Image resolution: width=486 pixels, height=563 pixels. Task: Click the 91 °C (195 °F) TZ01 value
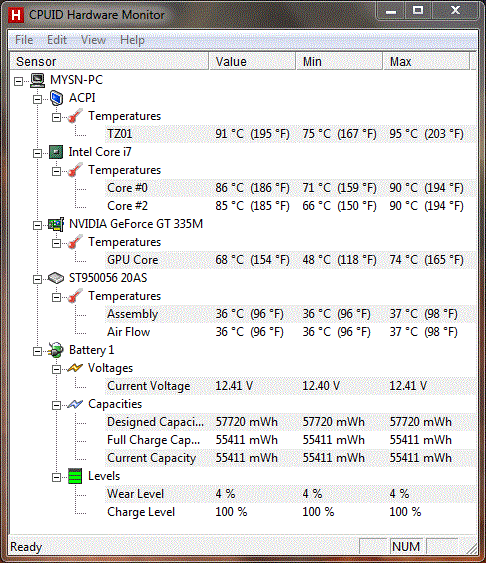[252, 134]
